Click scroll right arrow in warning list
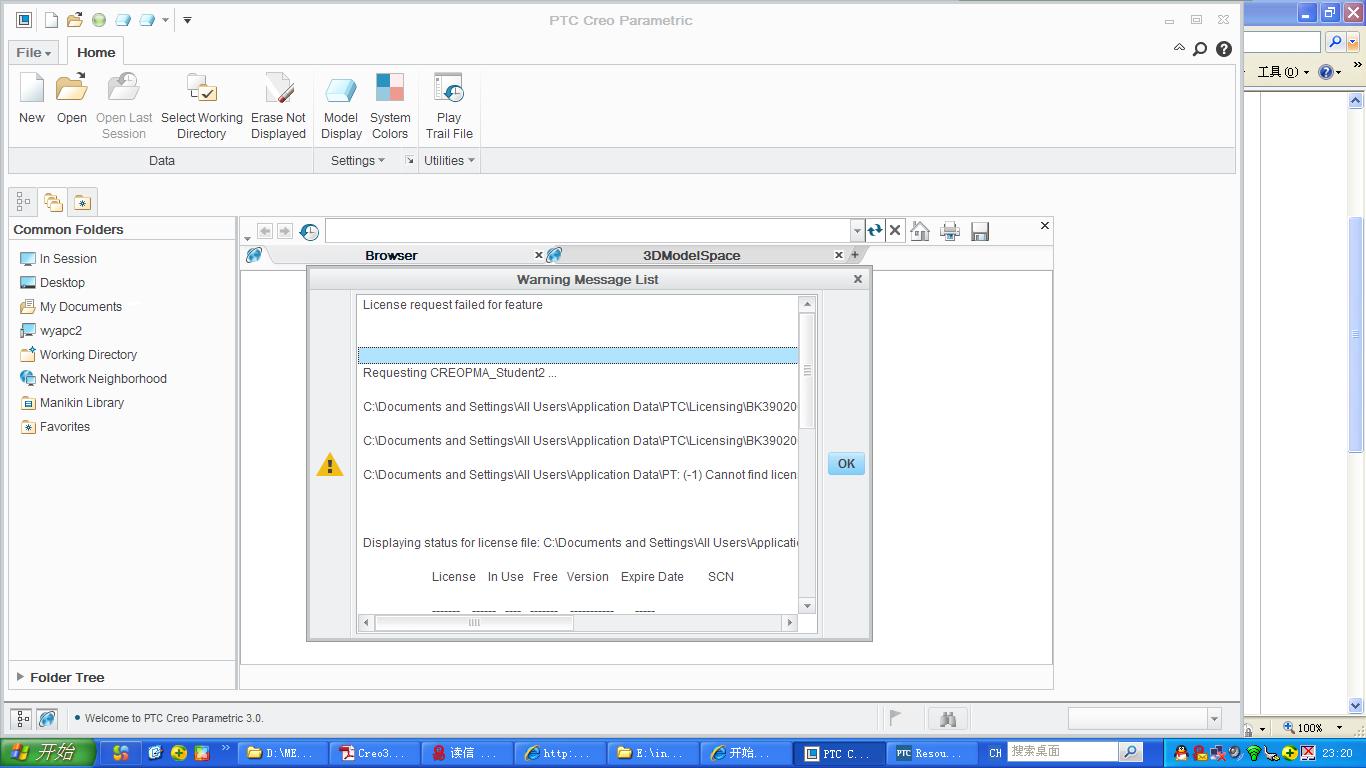 (789, 622)
